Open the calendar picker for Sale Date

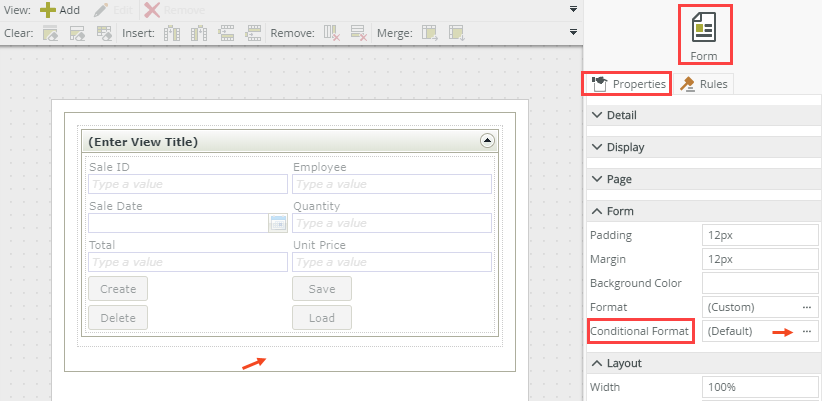point(278,223)
